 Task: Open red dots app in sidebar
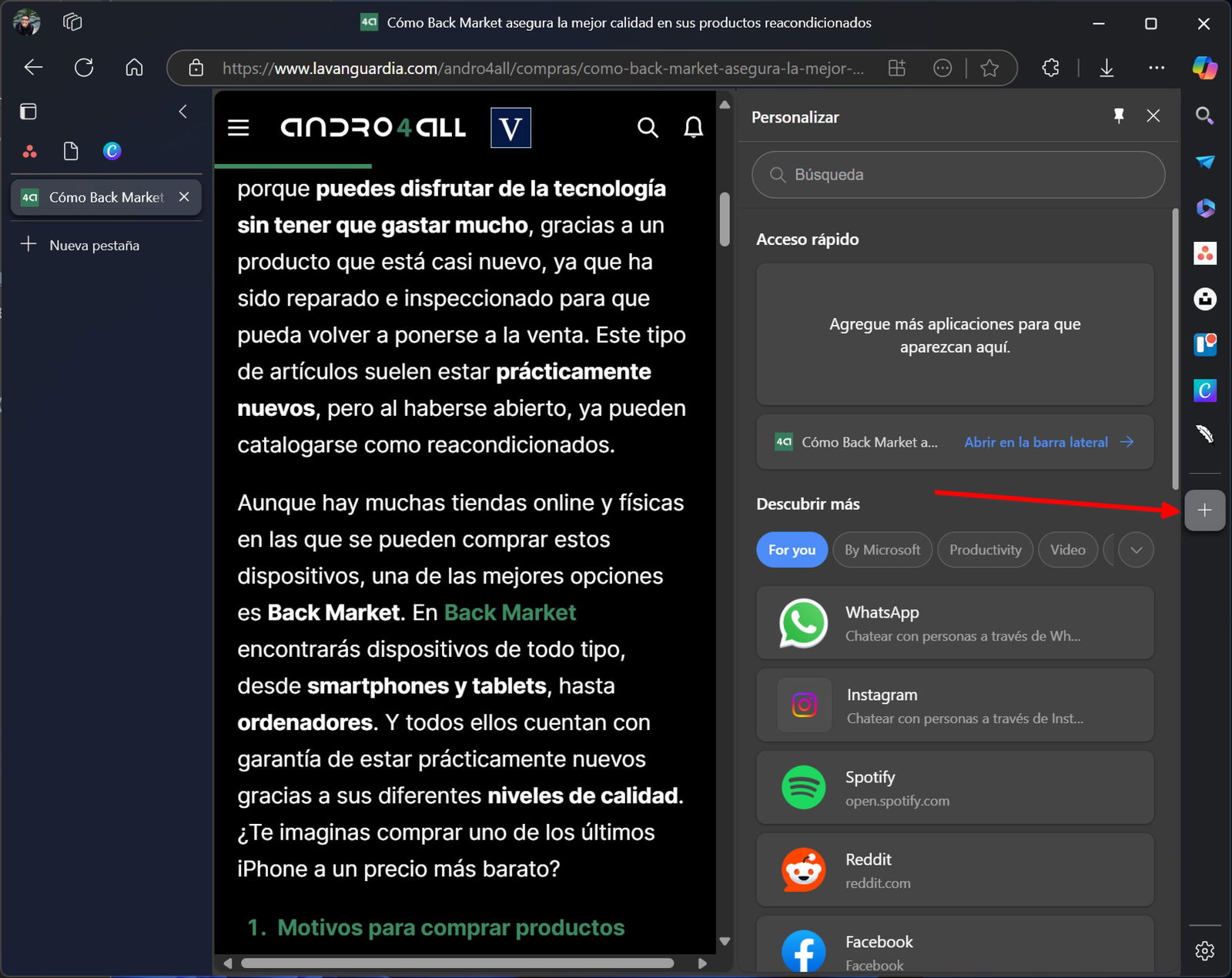click(x=1205, y=253)
